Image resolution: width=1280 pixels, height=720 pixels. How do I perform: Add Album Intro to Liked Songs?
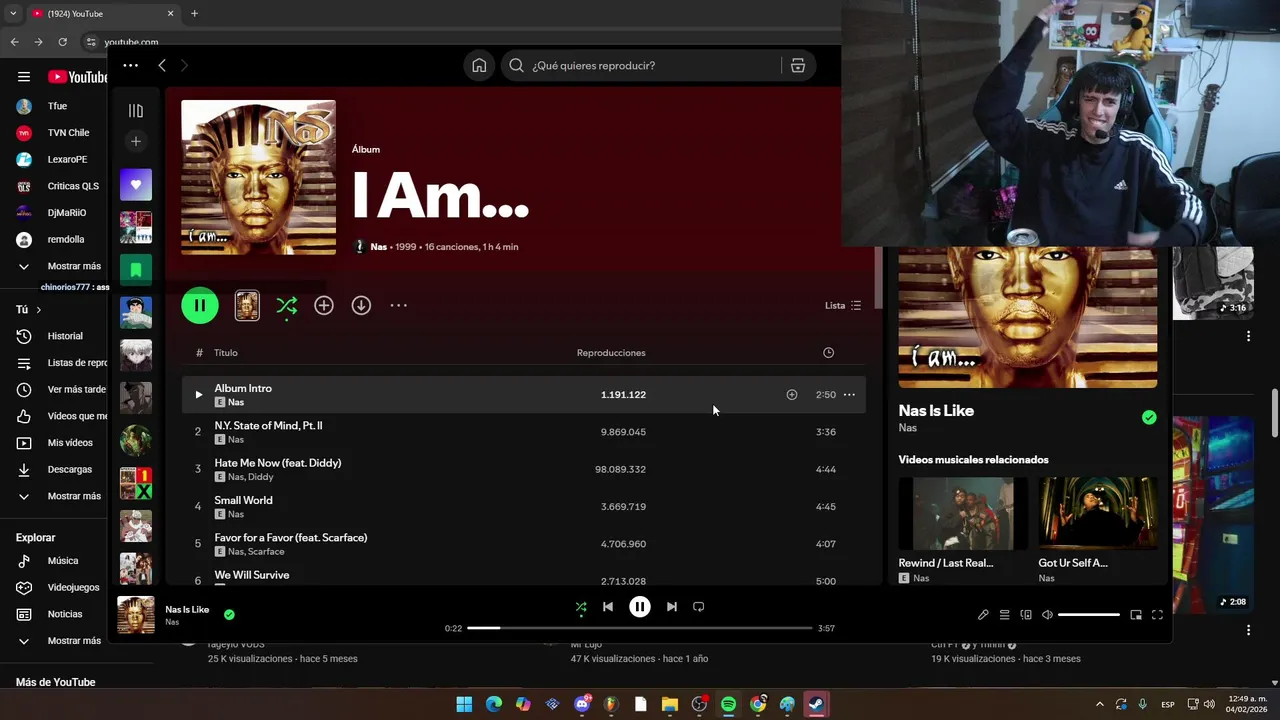791,395
